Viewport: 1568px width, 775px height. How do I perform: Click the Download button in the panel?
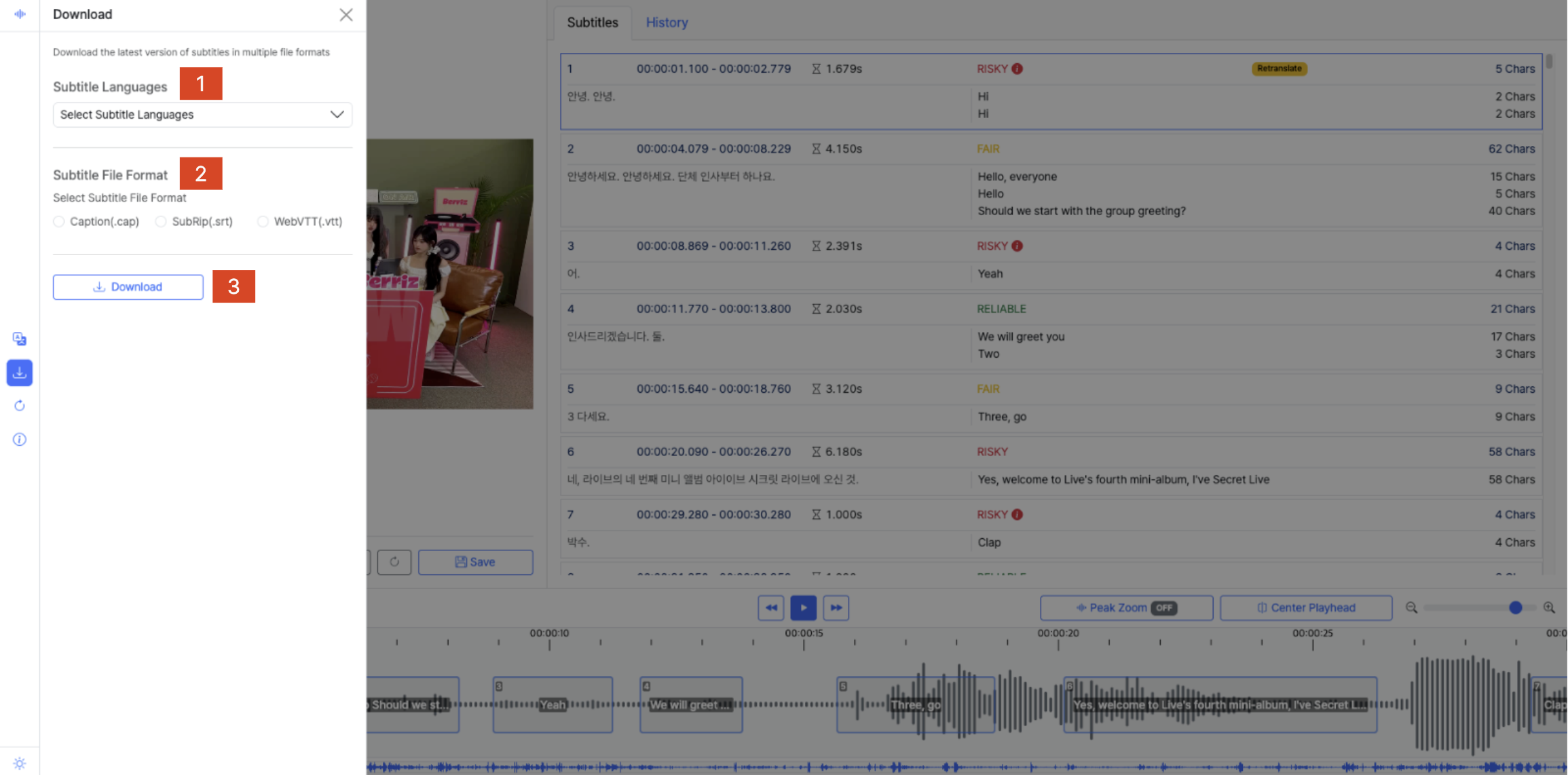click(x=128, y=287)
